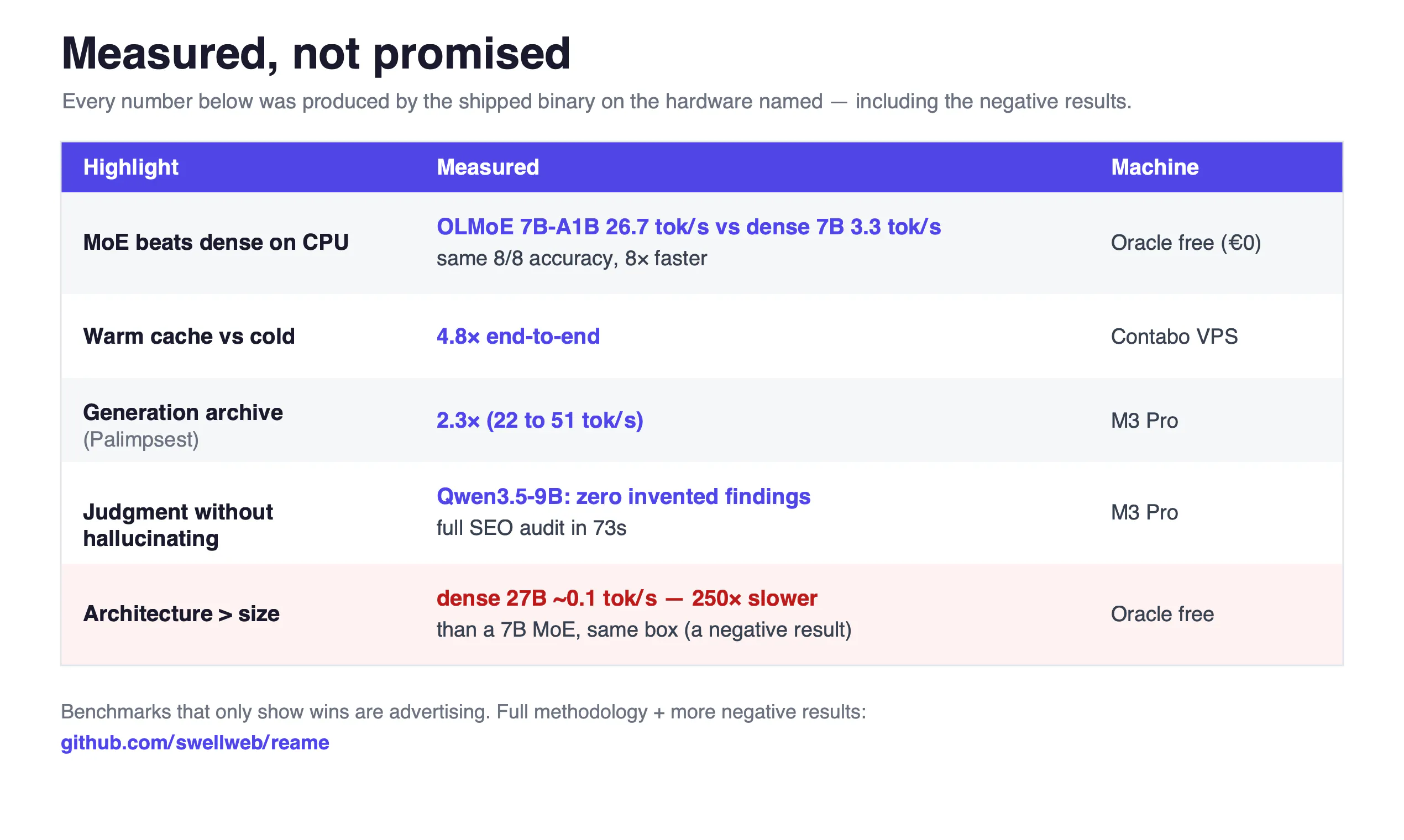Click the Machine column header
1404x840 pixels.
pyautogui.click(x=1154, y=167)
